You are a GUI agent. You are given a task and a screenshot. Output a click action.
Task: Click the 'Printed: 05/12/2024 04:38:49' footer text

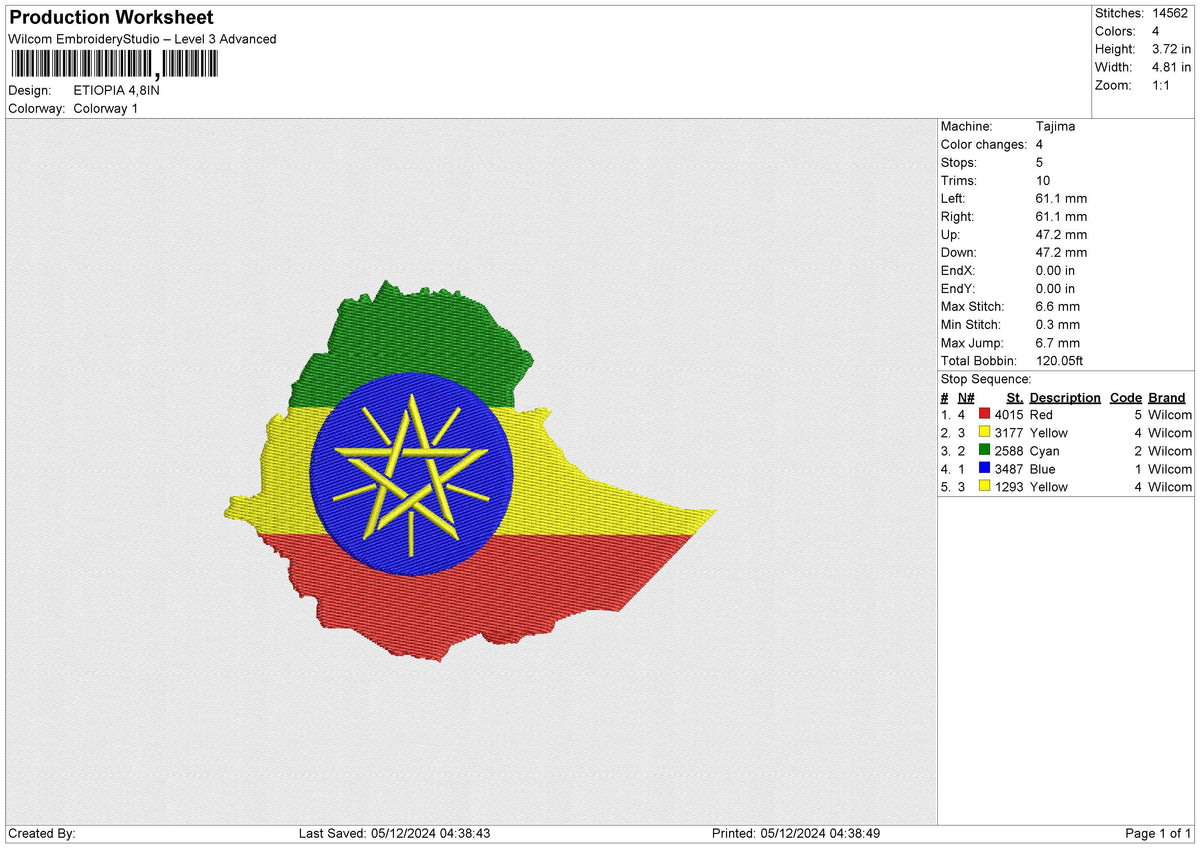796,833
